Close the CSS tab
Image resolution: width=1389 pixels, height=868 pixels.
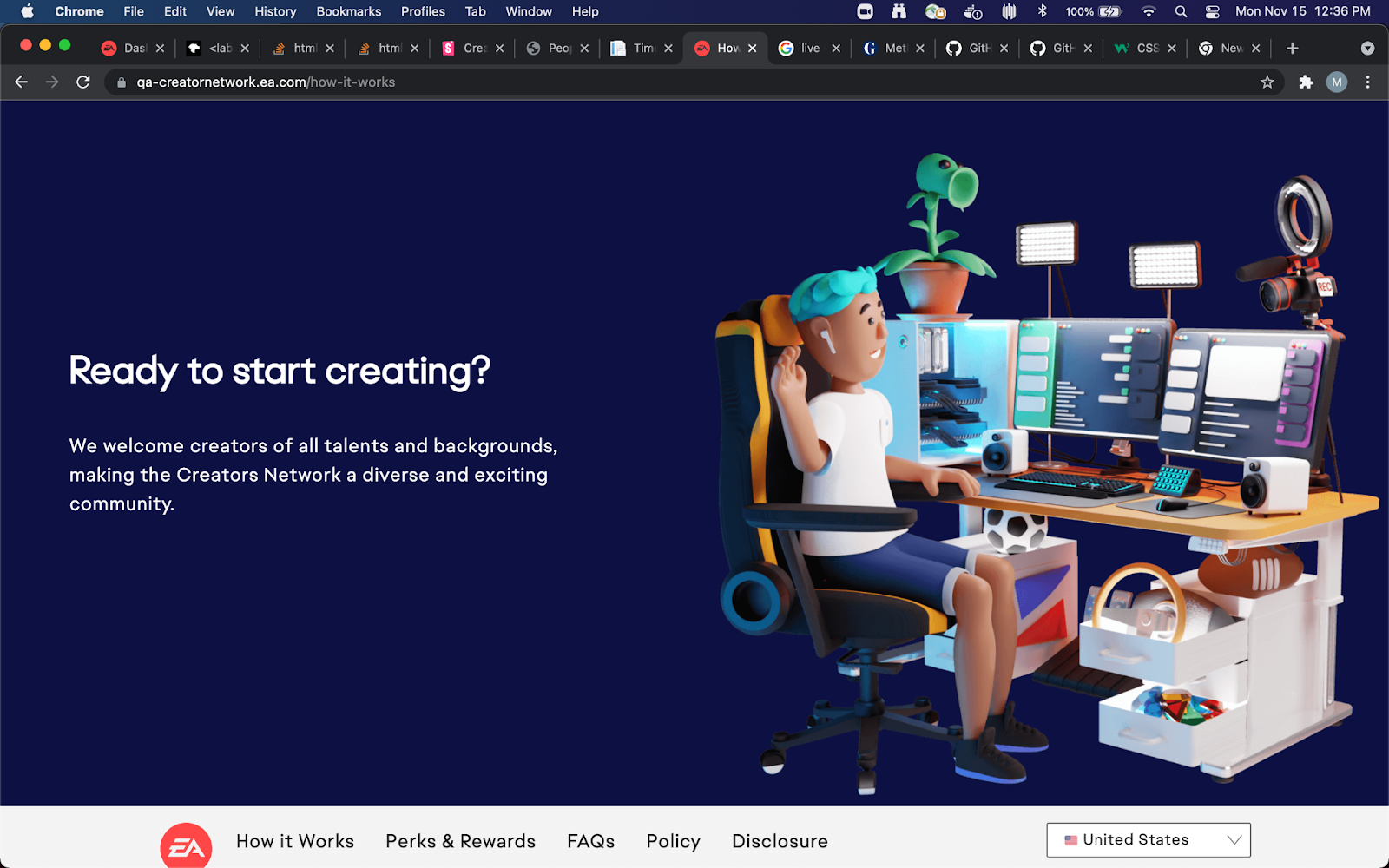(1172, 49)
